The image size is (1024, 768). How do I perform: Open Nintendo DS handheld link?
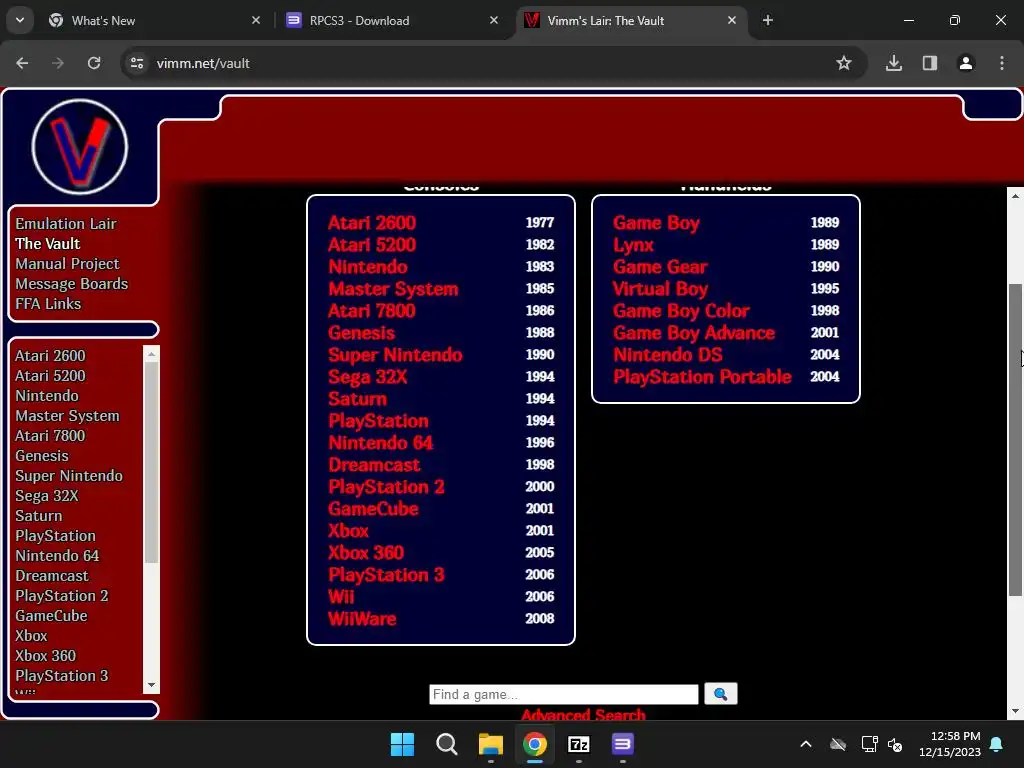click(x=667, y=355)
